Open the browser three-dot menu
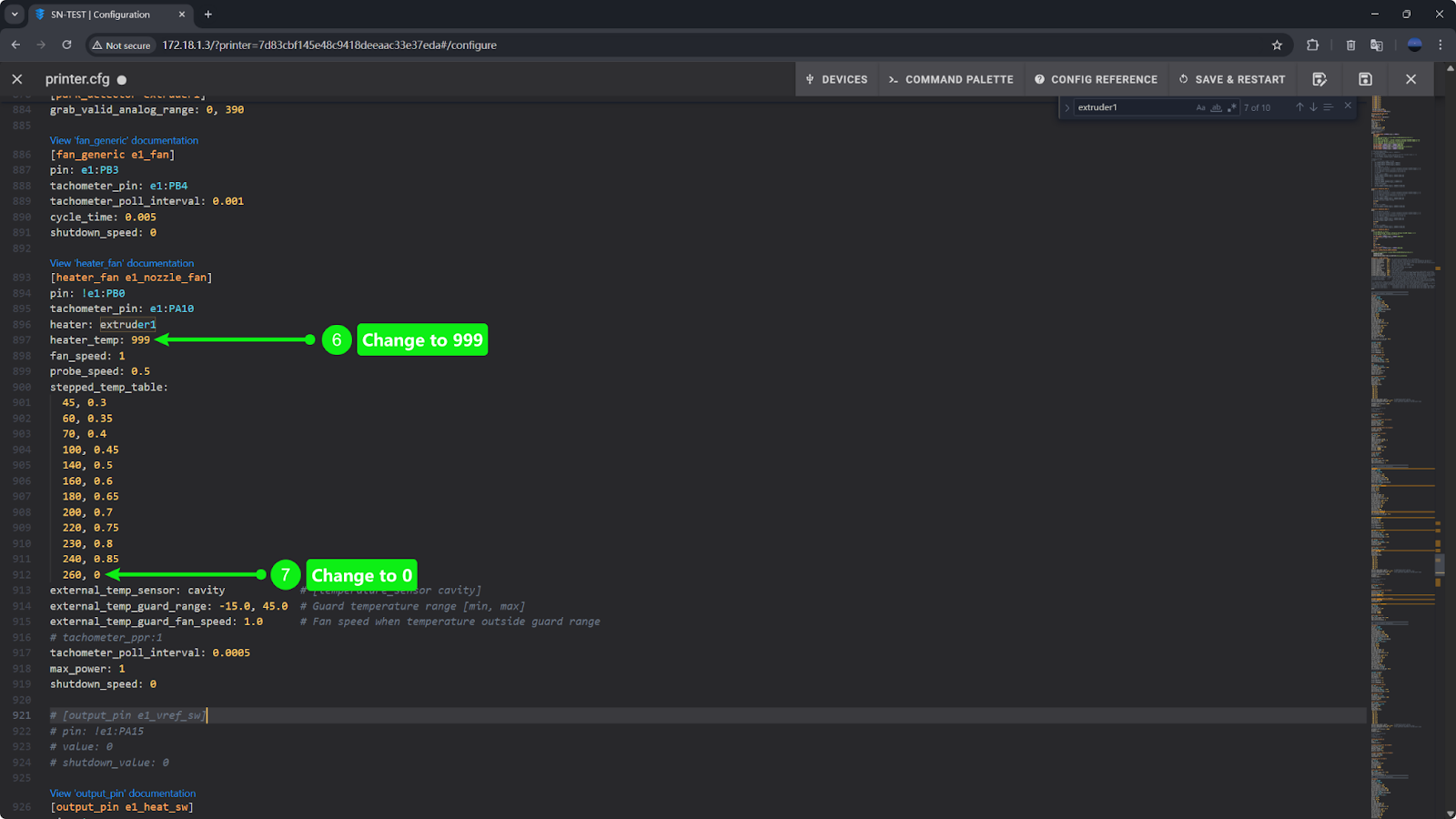 pos(1440,45)
